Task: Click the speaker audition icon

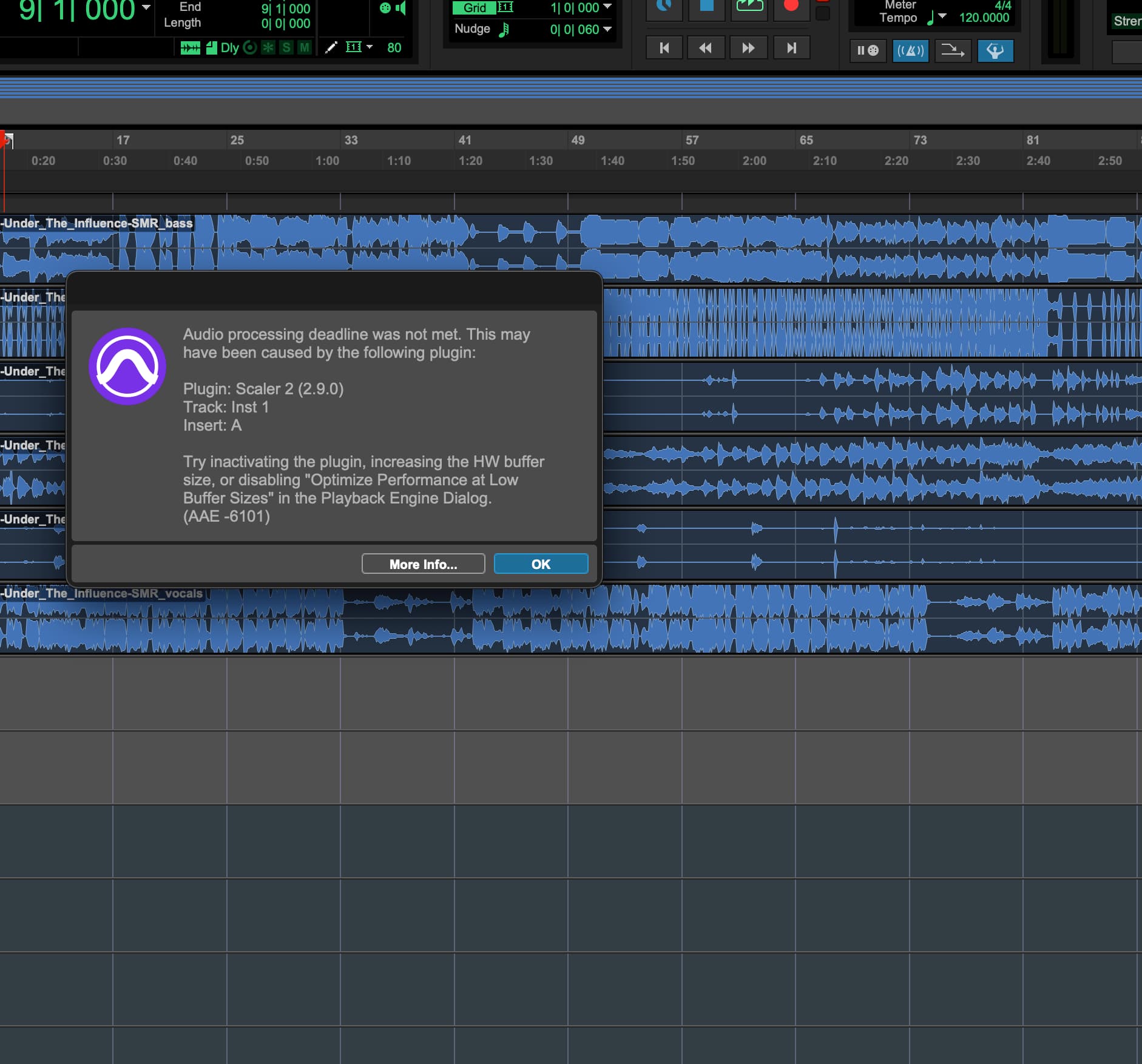Action: tap(400, 8)
